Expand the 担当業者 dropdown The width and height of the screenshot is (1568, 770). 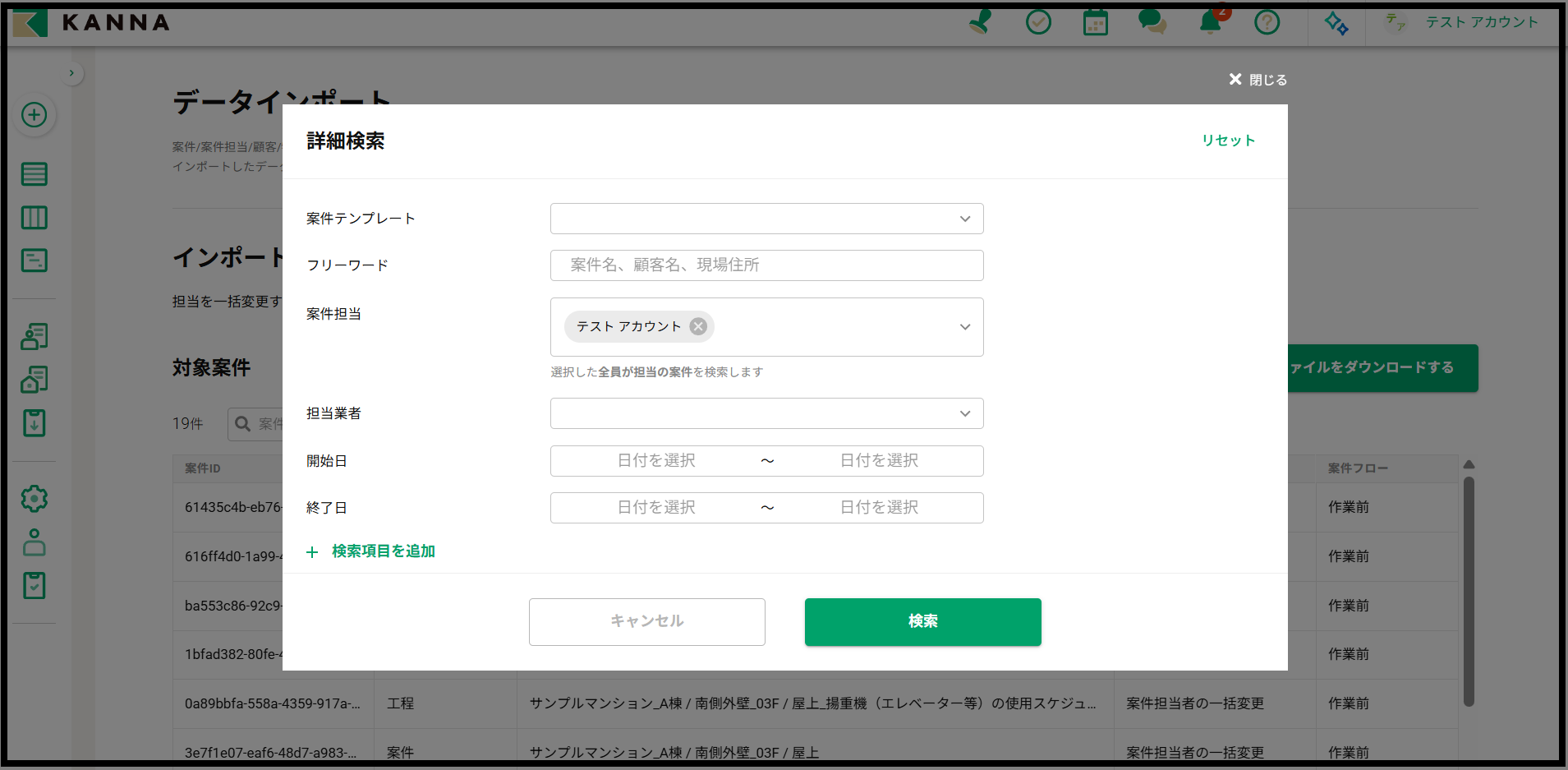coord(965,413)
